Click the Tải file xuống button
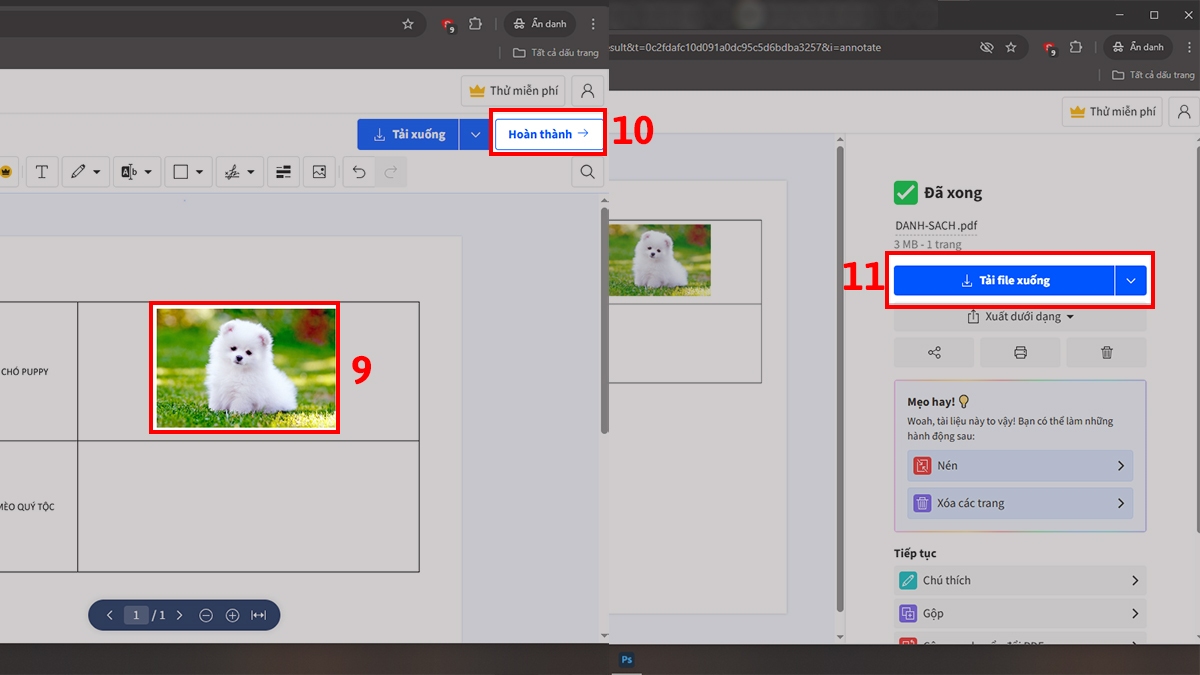 click(x=1003, y=281)
